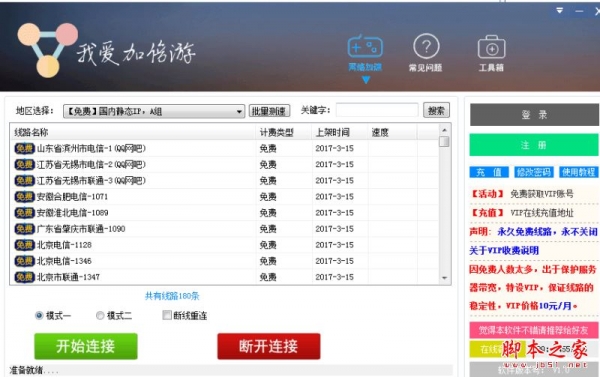Click the pink 觉得本软件不错请推荐给好友 banner
Screen dimensions: 600x377
tap(534, 330)
